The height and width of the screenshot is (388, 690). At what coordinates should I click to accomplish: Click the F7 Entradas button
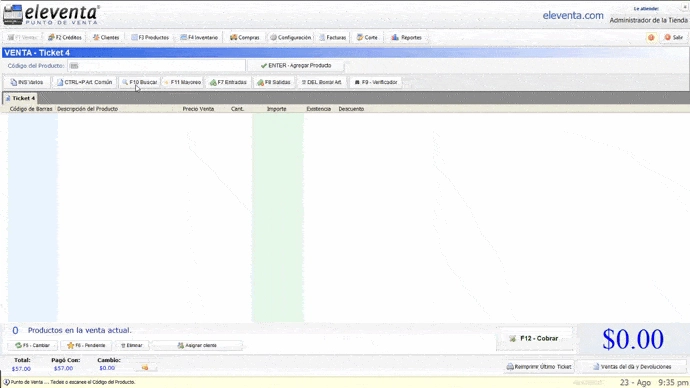pos(228,82)
